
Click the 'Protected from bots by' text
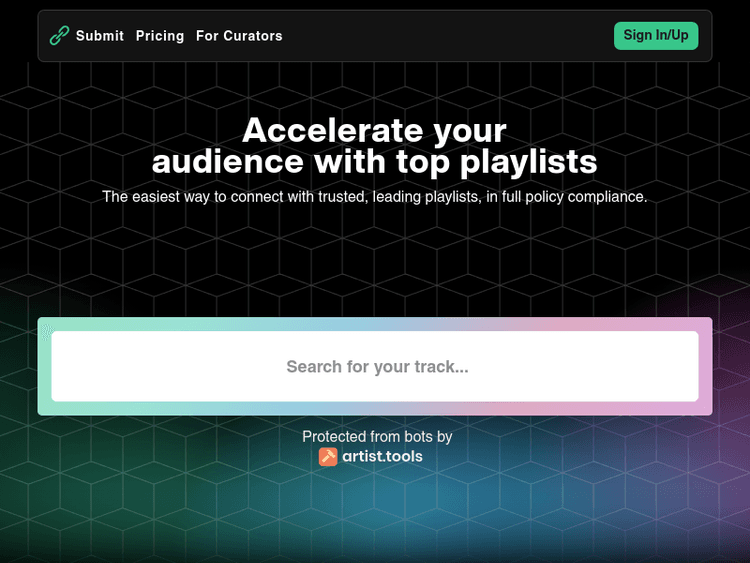tap(377, 437)
